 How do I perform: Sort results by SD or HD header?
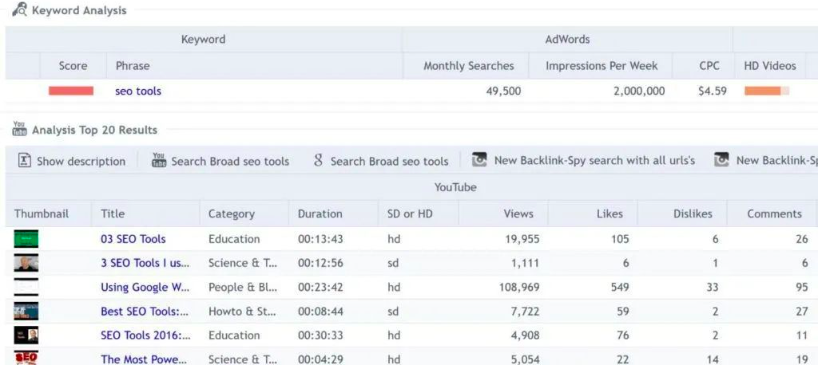409,214
